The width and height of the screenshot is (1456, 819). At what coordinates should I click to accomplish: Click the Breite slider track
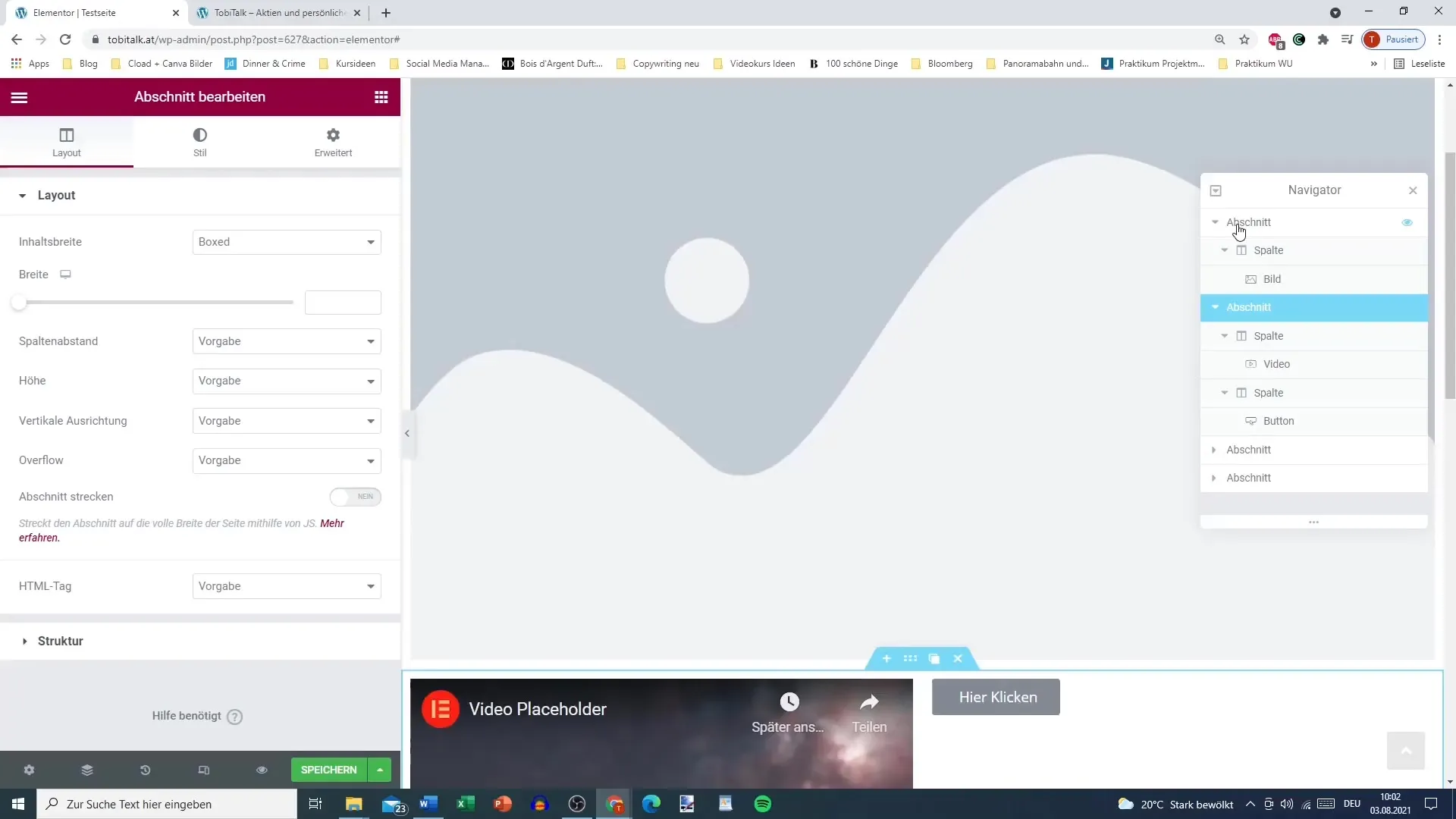pyautogui.click(x=156, y=303)
